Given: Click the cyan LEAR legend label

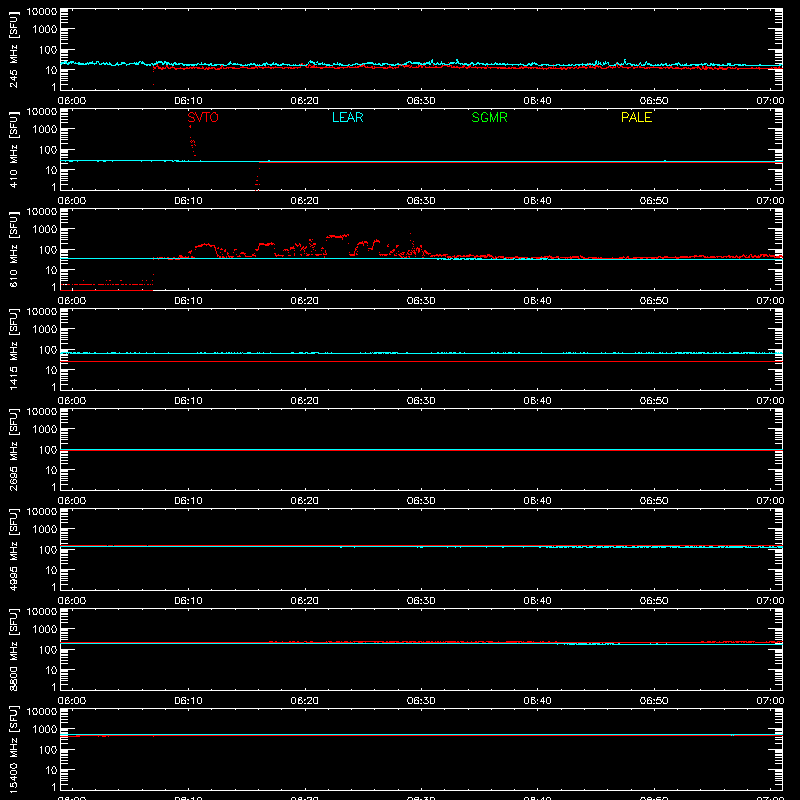Looking at the screenshot, I should (347, 117).
